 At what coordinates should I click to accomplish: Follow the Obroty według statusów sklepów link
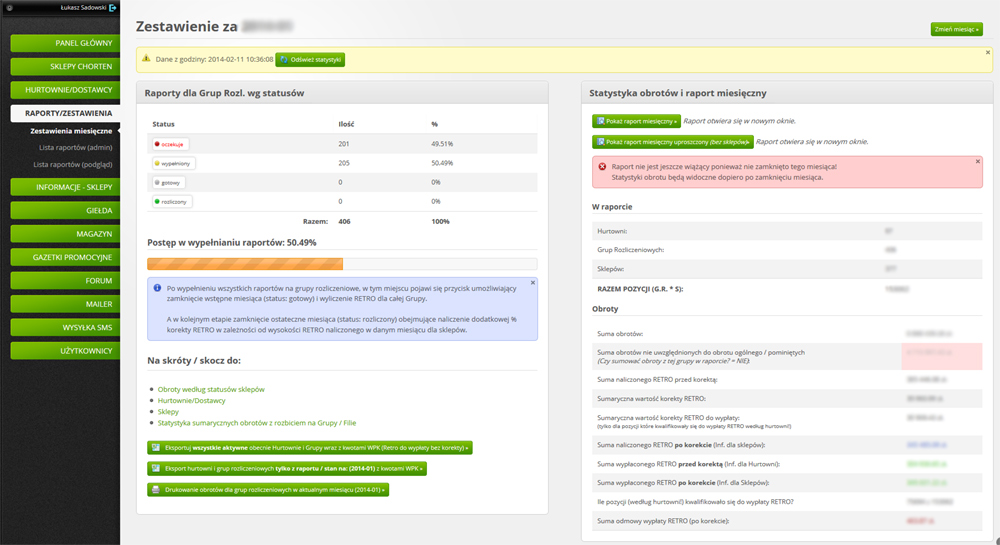(x=211, y=388)
